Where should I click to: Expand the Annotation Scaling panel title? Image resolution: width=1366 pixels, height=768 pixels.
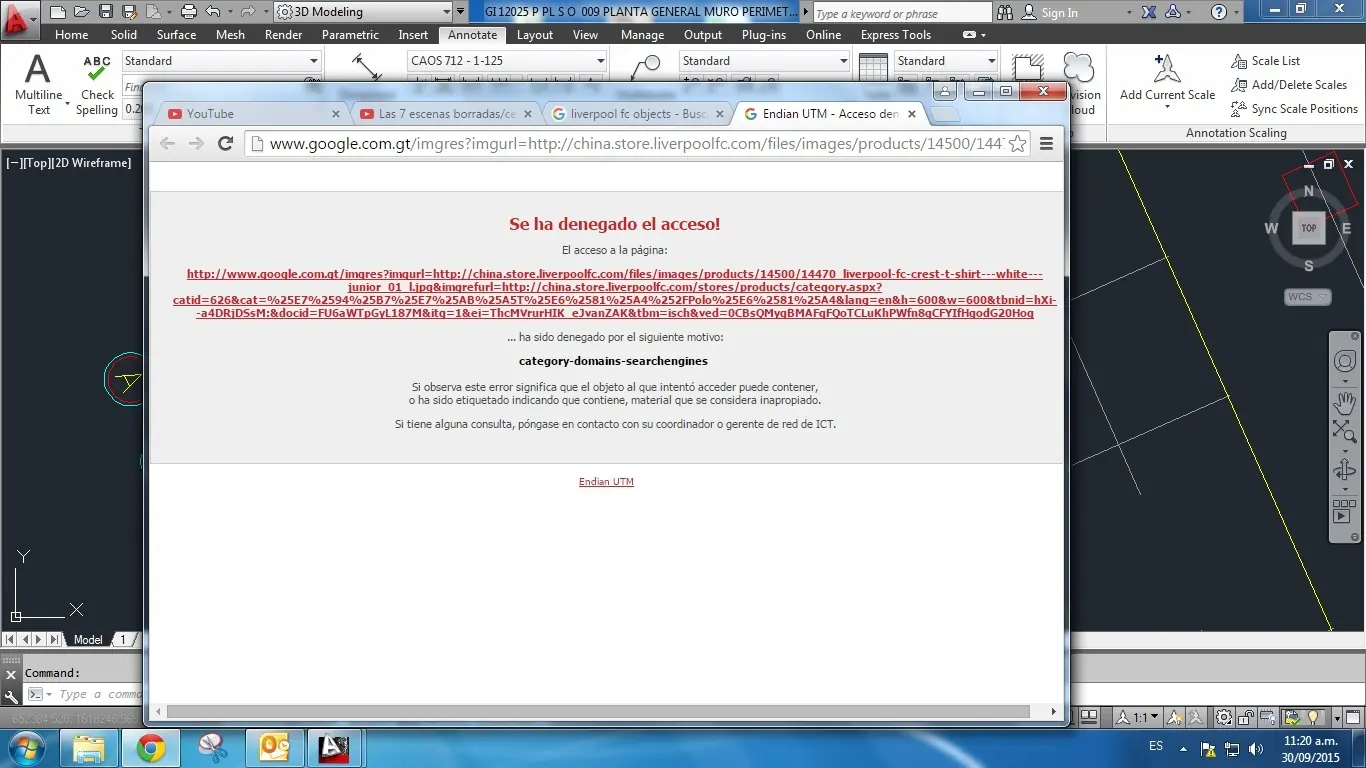[x=1236, y=133]
